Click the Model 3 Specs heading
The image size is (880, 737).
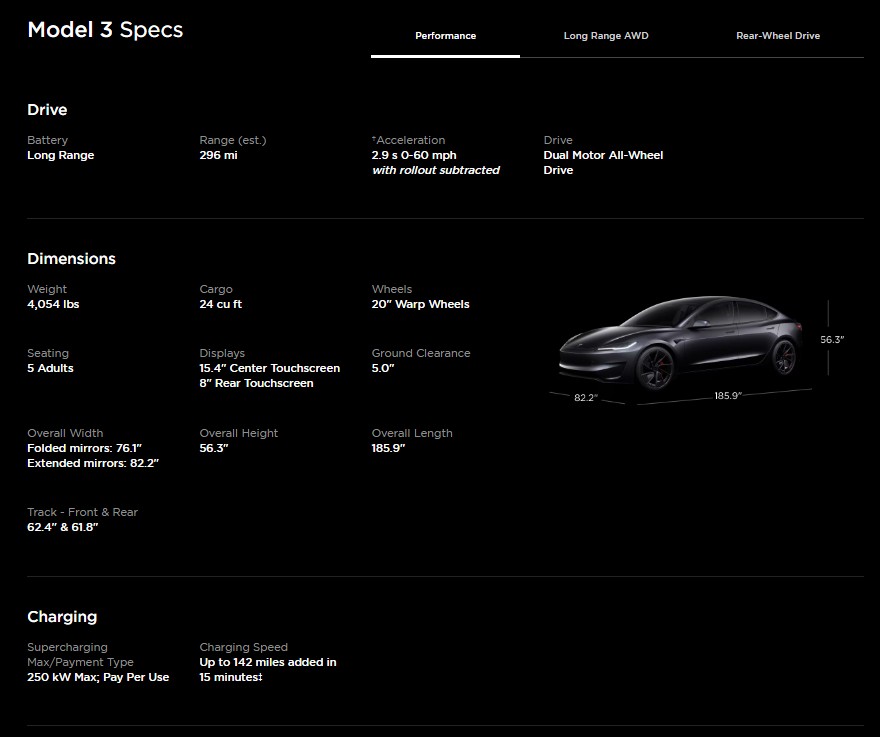click(x=105, y=30)
